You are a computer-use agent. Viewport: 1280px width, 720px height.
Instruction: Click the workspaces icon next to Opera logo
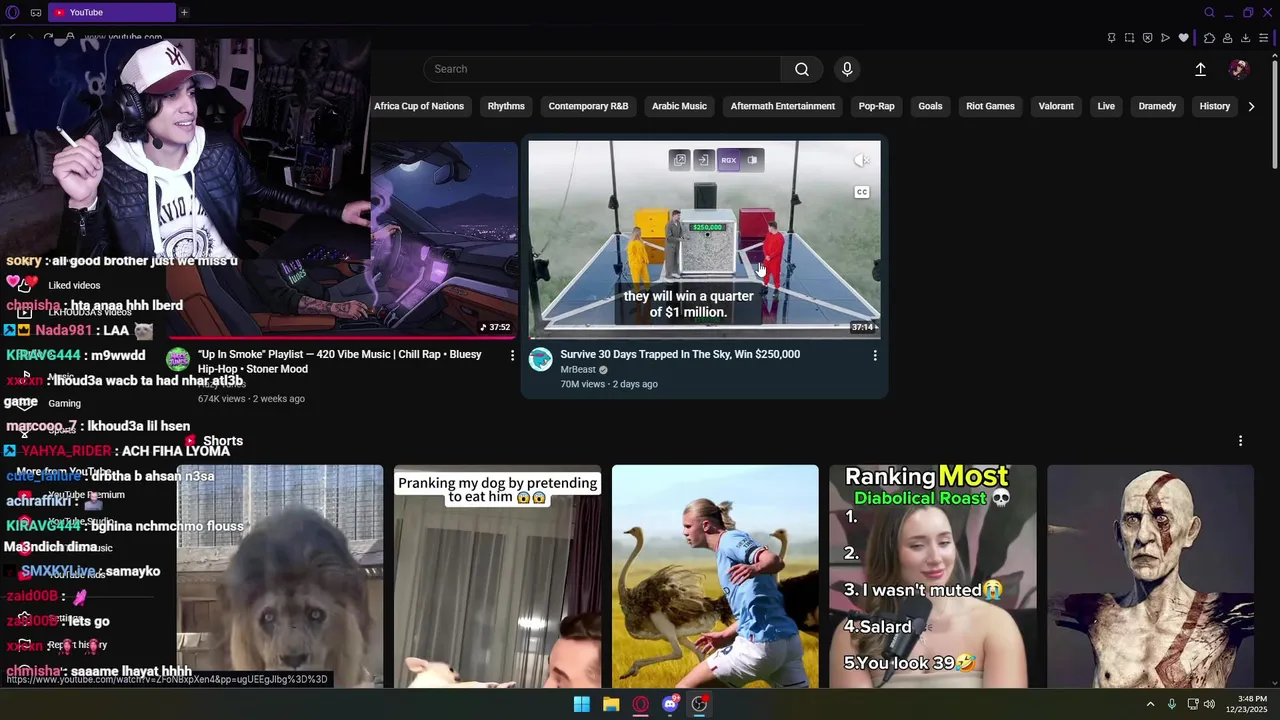[x=36, y=12]
